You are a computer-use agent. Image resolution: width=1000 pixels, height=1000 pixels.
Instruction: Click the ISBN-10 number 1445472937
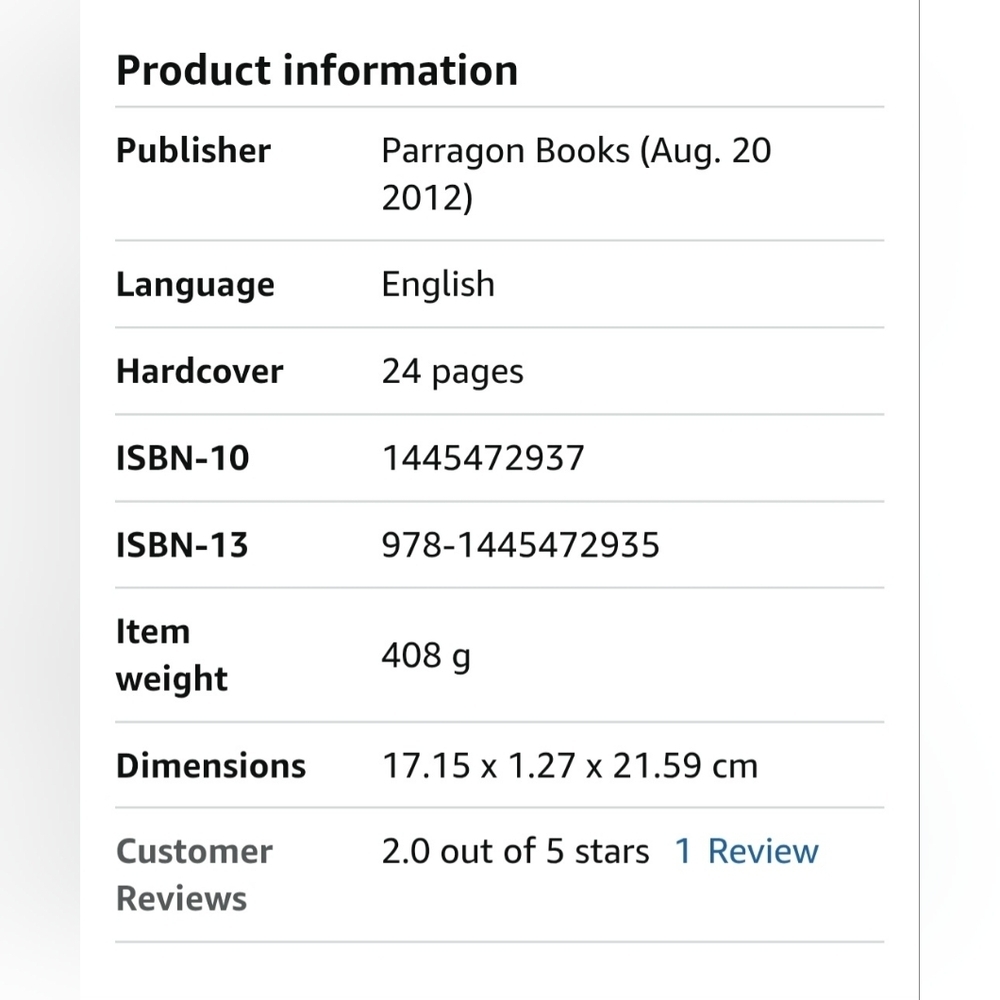click(483, 458)
